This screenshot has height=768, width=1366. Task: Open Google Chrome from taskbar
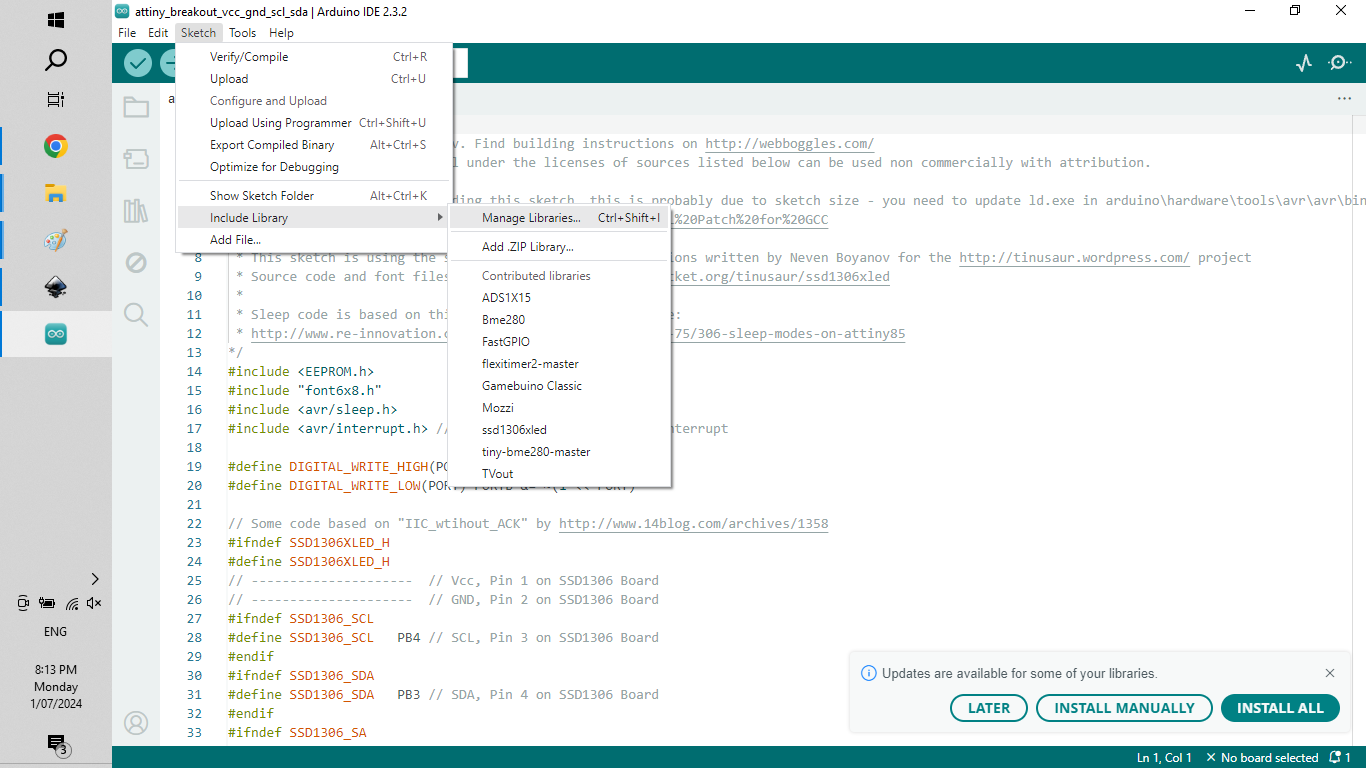(56, 147)
